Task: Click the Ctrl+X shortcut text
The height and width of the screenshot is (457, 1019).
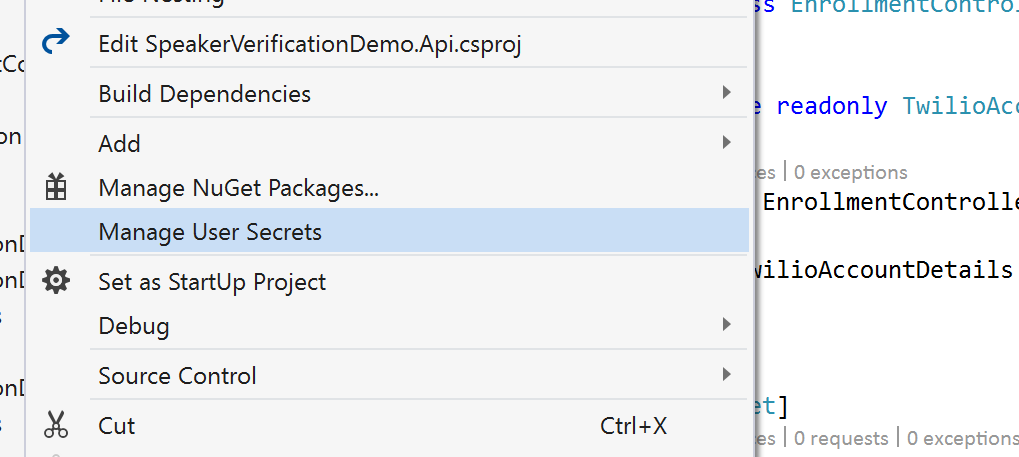Action: pos(634,426)
